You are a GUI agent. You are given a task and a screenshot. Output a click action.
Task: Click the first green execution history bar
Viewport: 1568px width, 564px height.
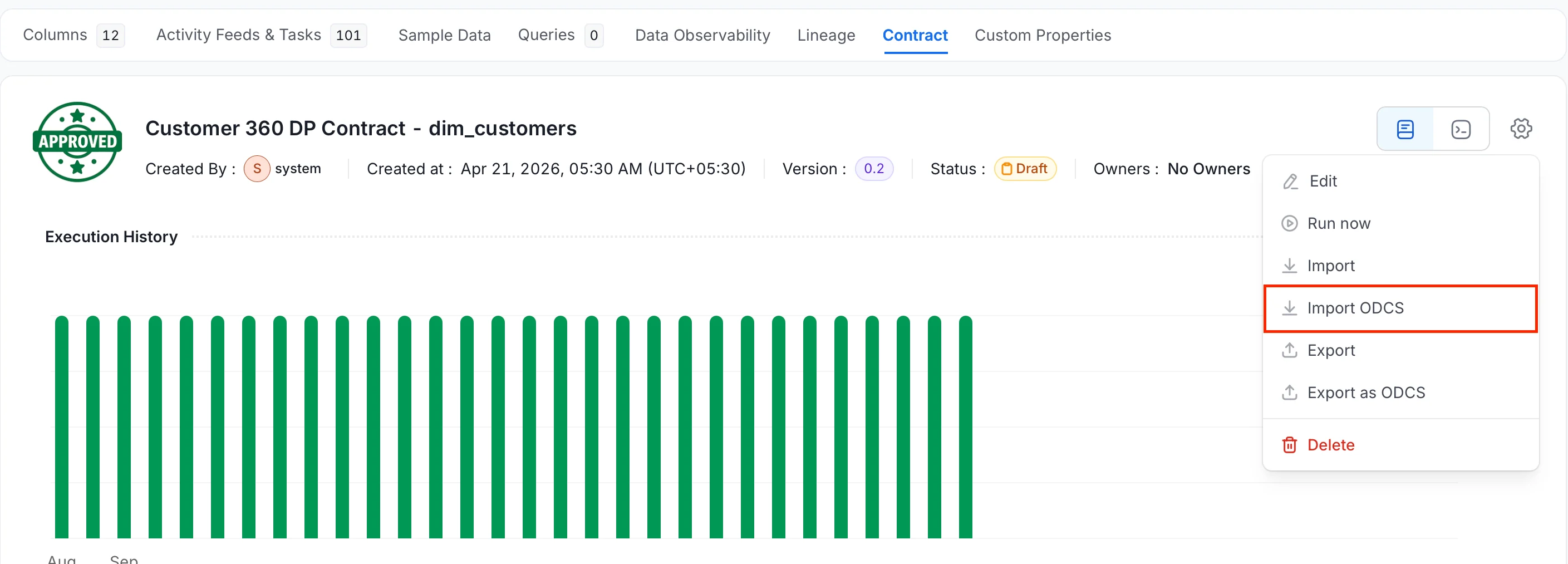tap(61, 427)
